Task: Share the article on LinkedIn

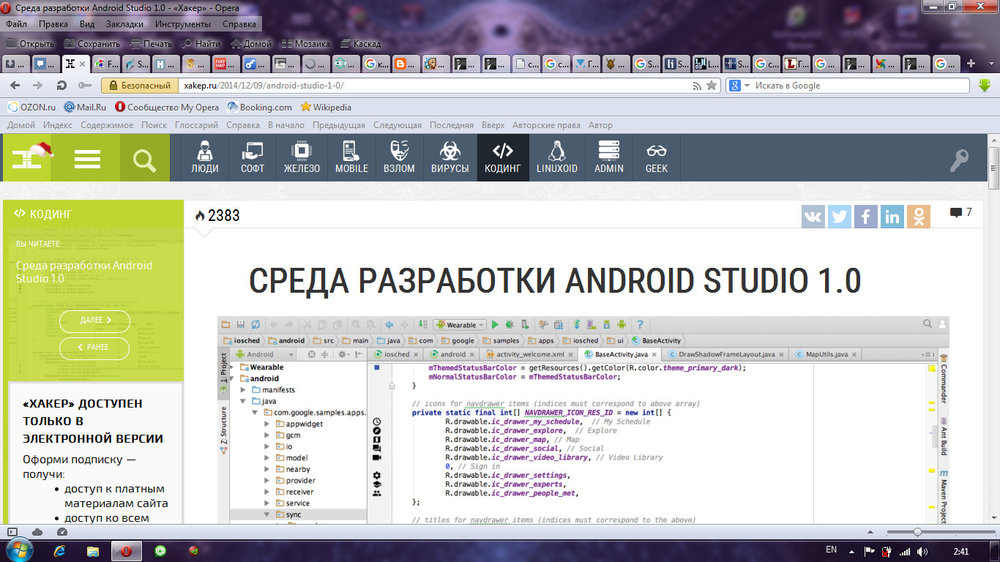Action: [891, 216]
